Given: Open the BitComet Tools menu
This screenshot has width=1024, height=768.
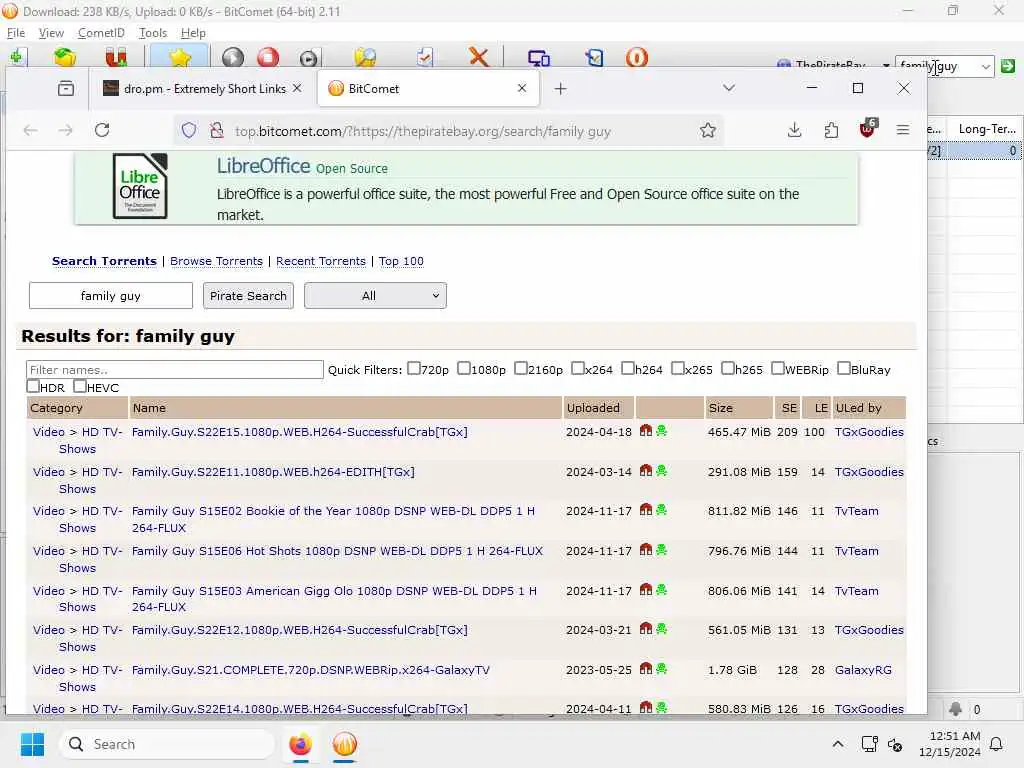Looking at the screenshot, I should (x=153, y=33).
